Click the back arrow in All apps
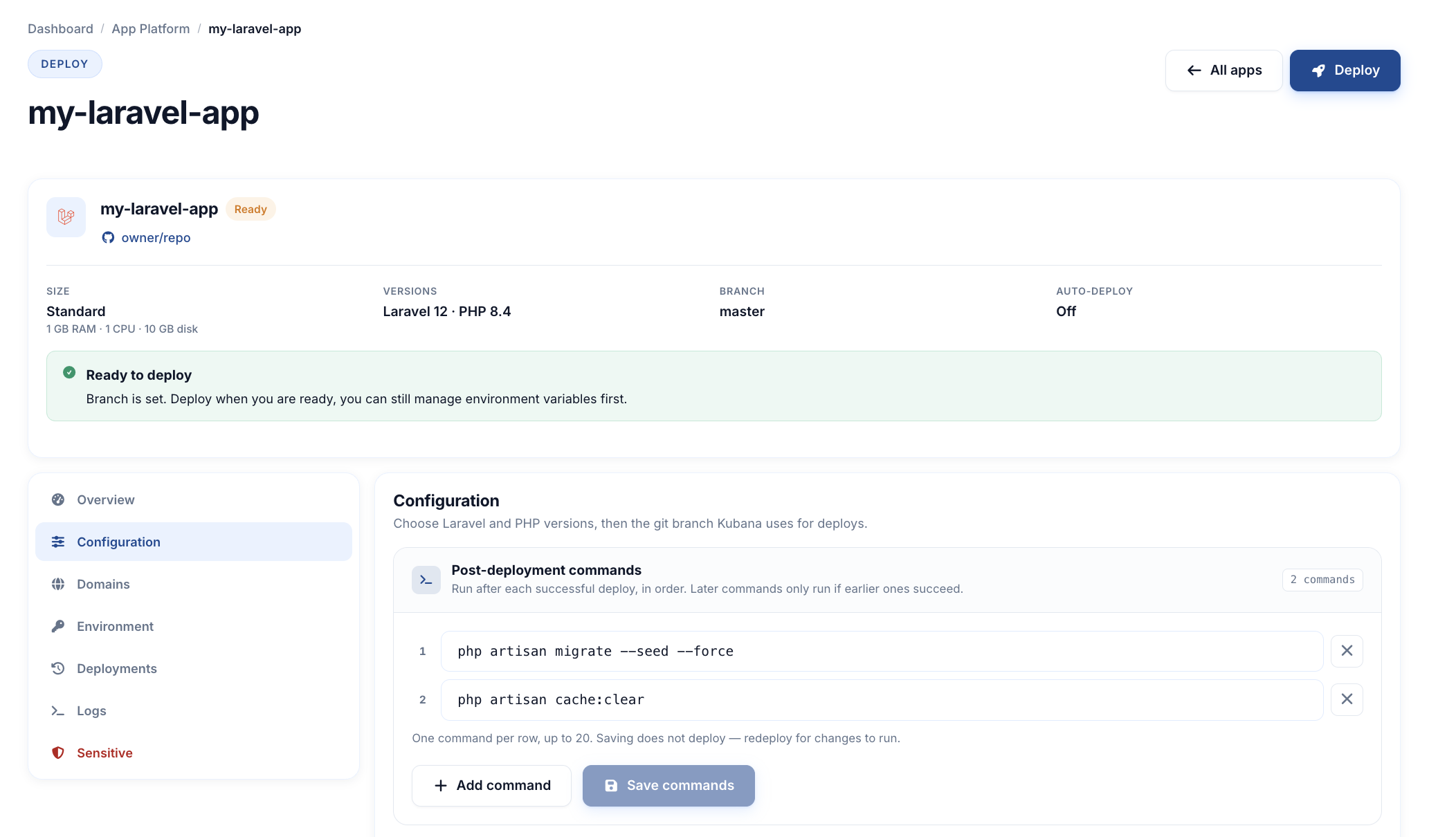Image resolution: width=1456 pixels, height=837 pixels. (1194, 71)
